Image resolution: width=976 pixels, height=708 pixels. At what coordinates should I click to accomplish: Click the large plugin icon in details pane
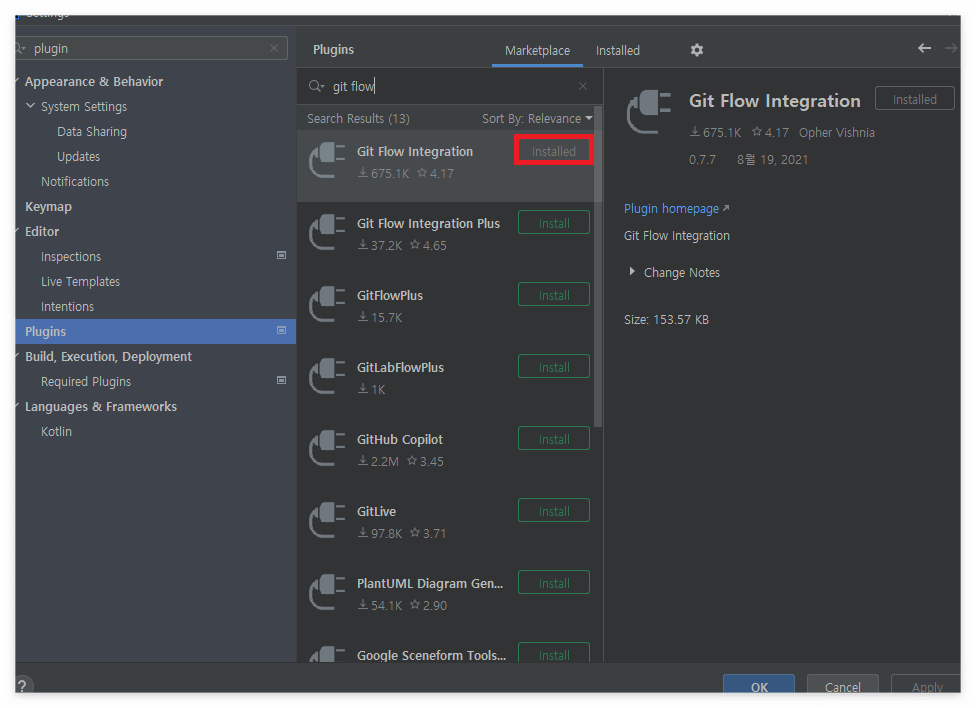click(649, 112)
